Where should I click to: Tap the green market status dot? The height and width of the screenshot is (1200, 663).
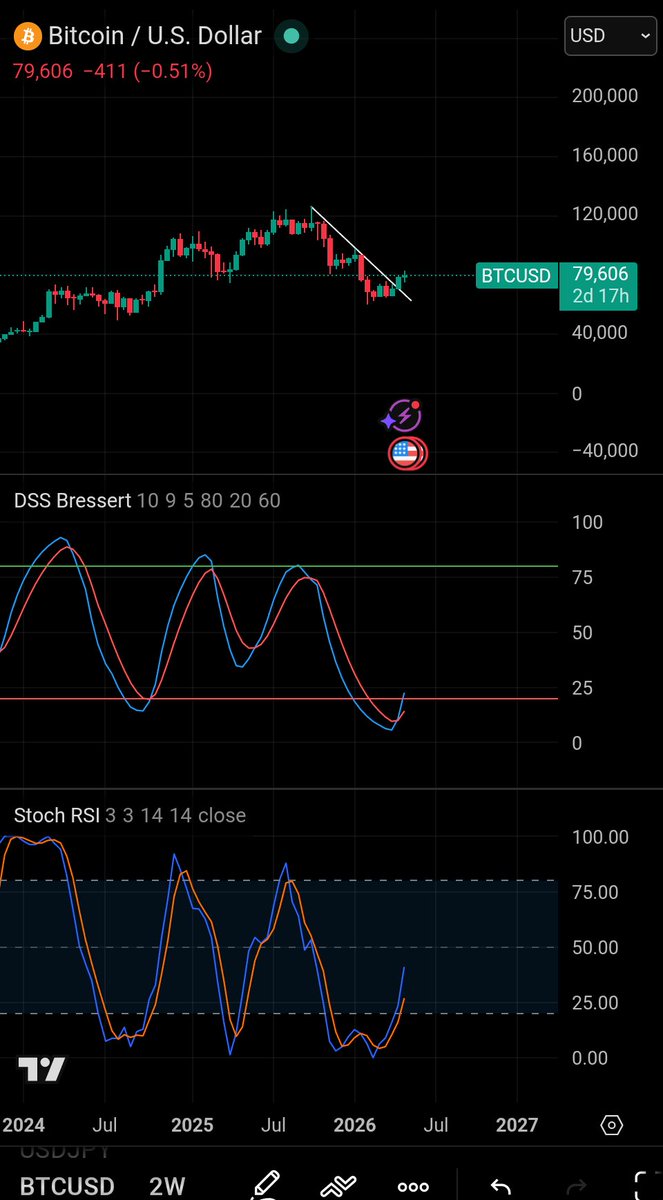coord(291,36)
